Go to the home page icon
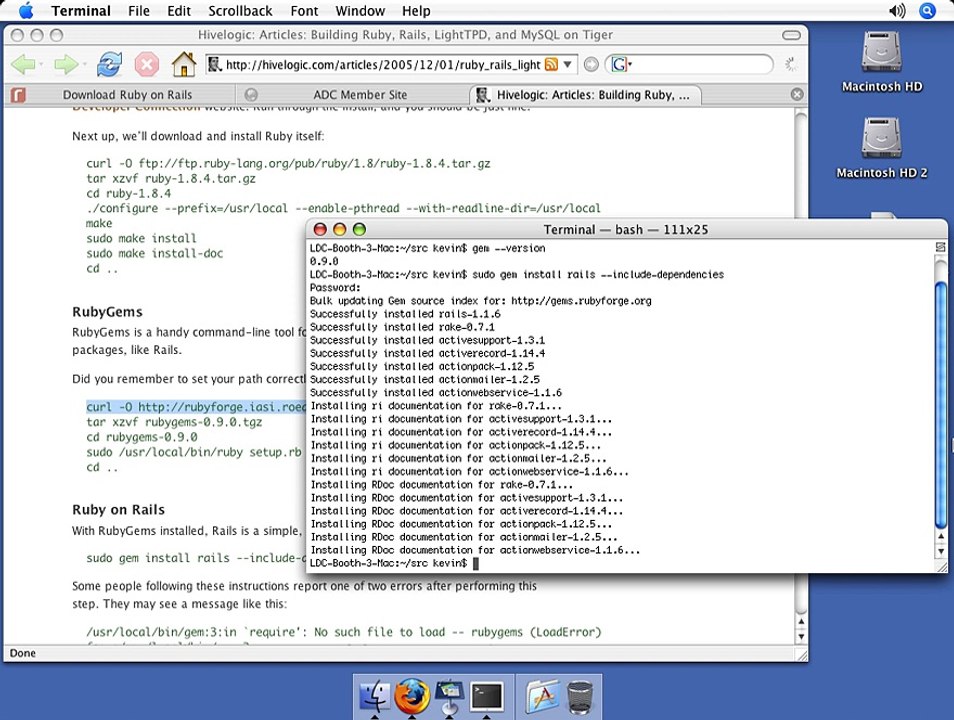 [184, 64]
